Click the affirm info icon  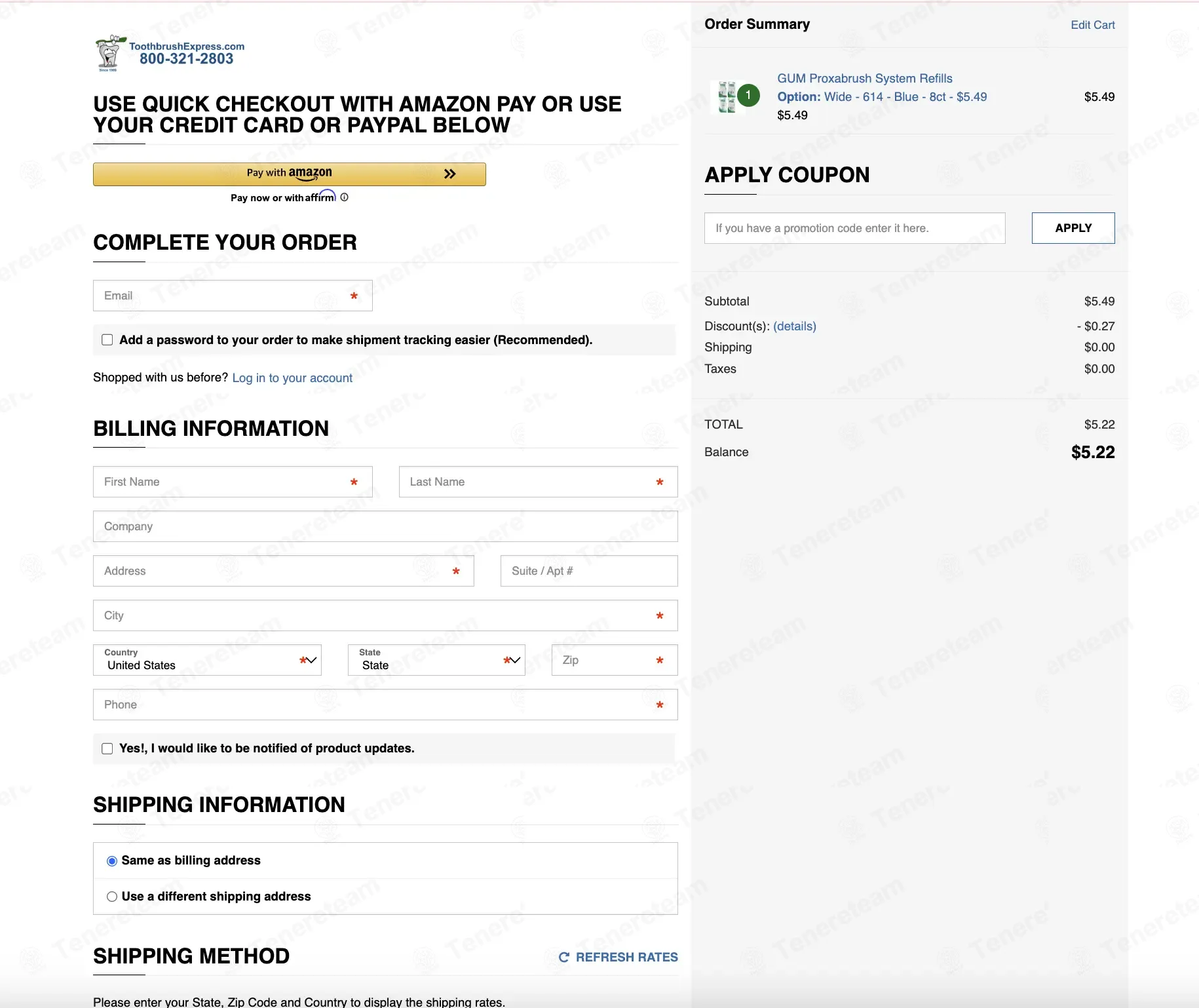[345, 197]
